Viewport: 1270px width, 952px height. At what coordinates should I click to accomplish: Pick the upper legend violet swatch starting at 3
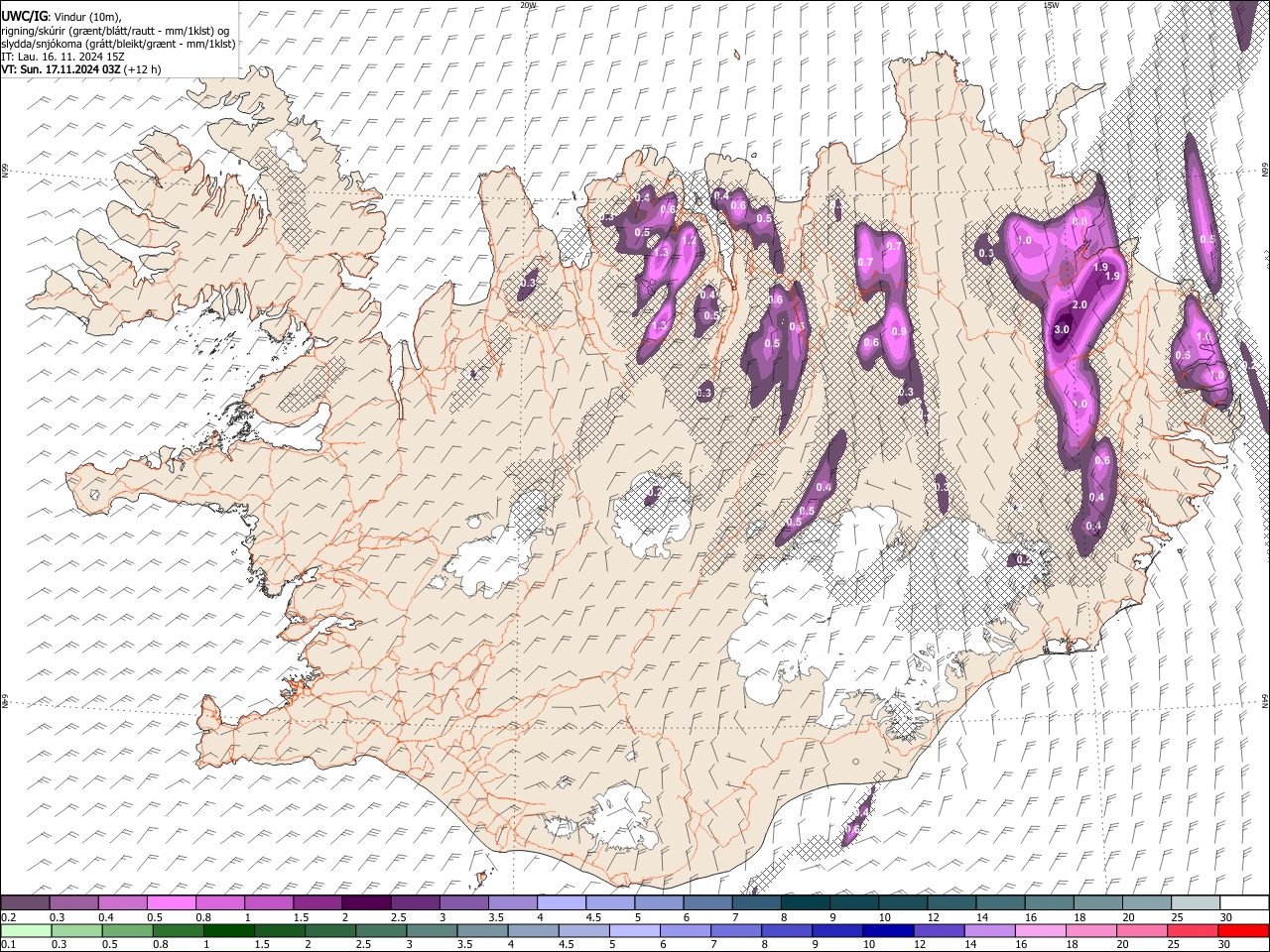[463, 903]
